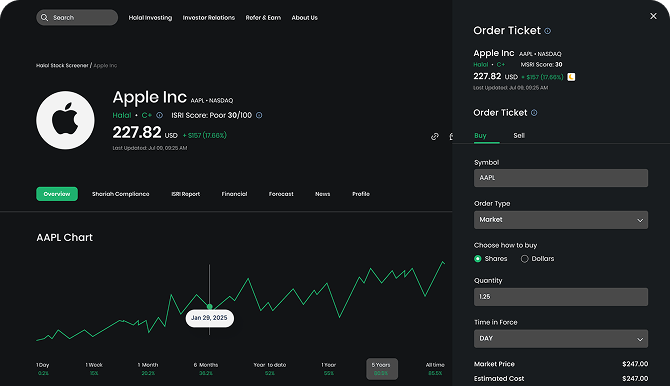
Task: Open the Shariah Compliance tab
Action: tap(120, 194)
